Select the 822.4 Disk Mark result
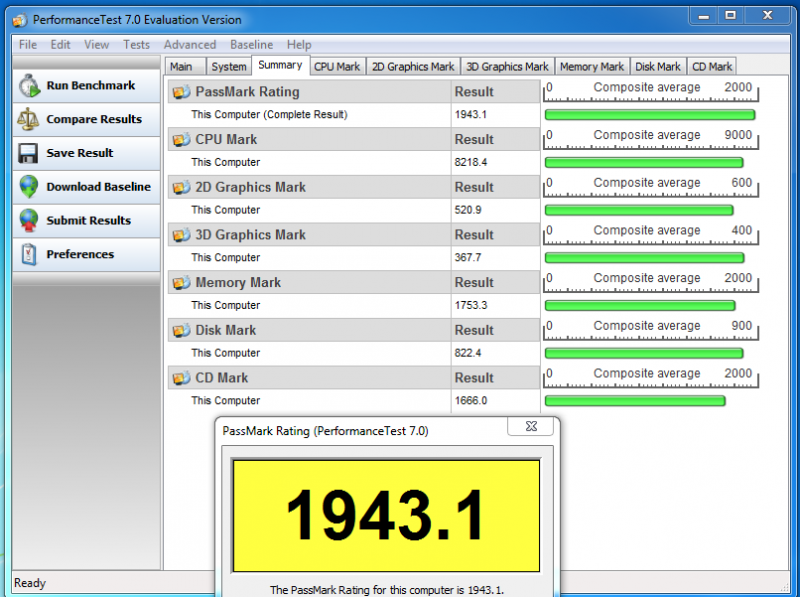The image size is (800, 597). click(468, 353)
